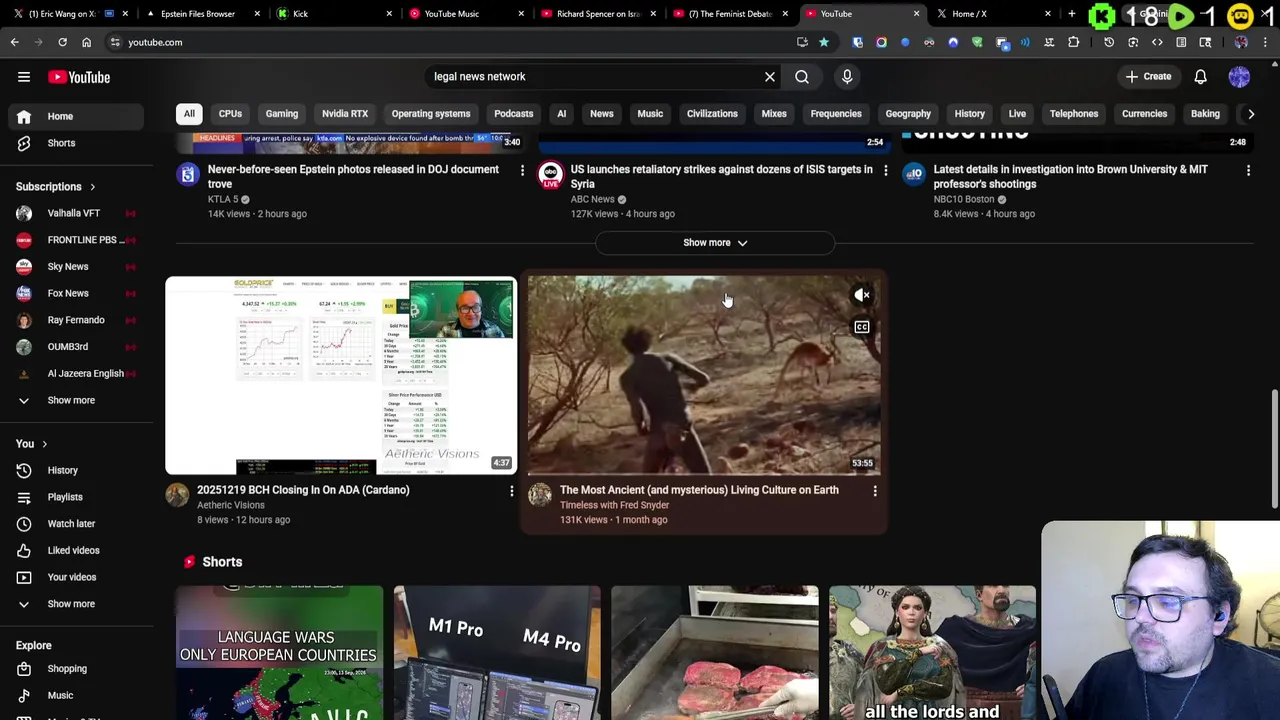Unmute the previewing video
Image resolution: width=1280 pixels, height=720 pixels.
[862, 295]
